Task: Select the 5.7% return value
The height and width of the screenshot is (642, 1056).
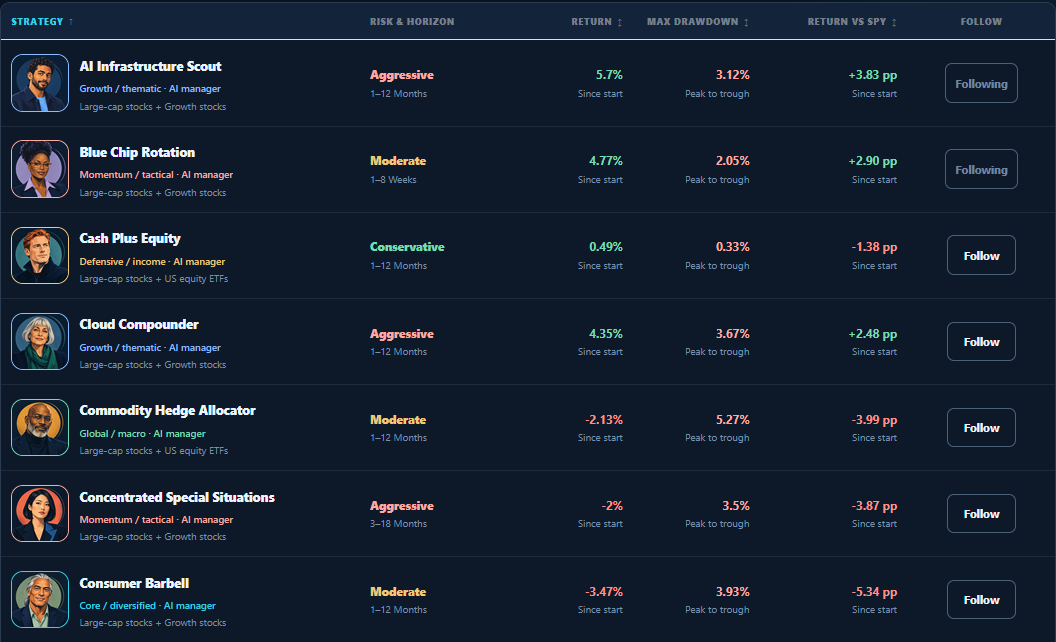Action: pyautogui.click(x=609, y=75)
